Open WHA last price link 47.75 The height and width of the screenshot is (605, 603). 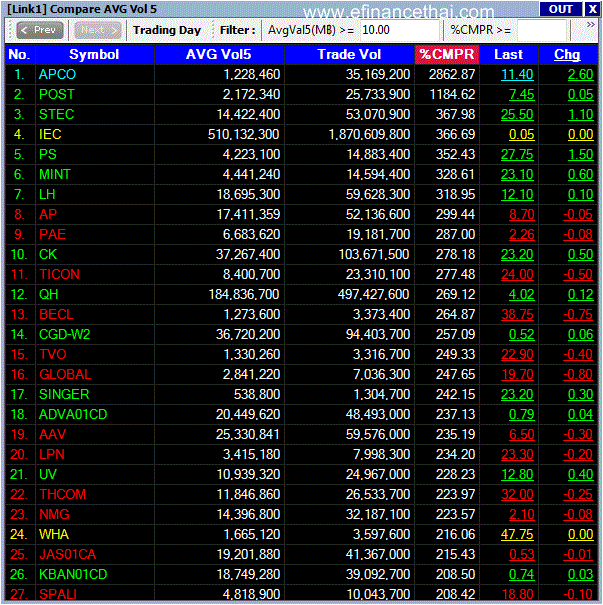click(x=517, y=534)
